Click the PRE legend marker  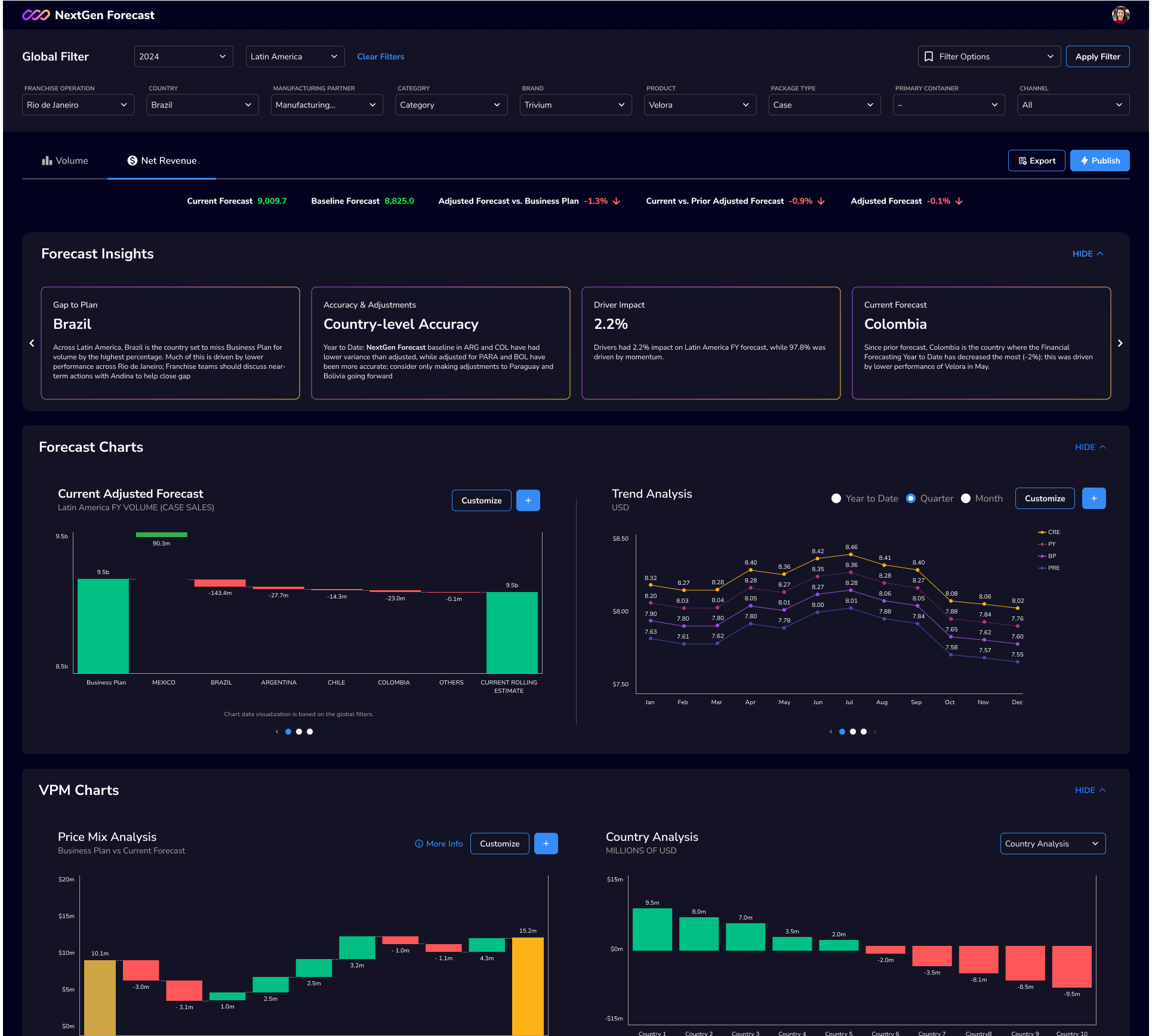tap(1042, 568)
